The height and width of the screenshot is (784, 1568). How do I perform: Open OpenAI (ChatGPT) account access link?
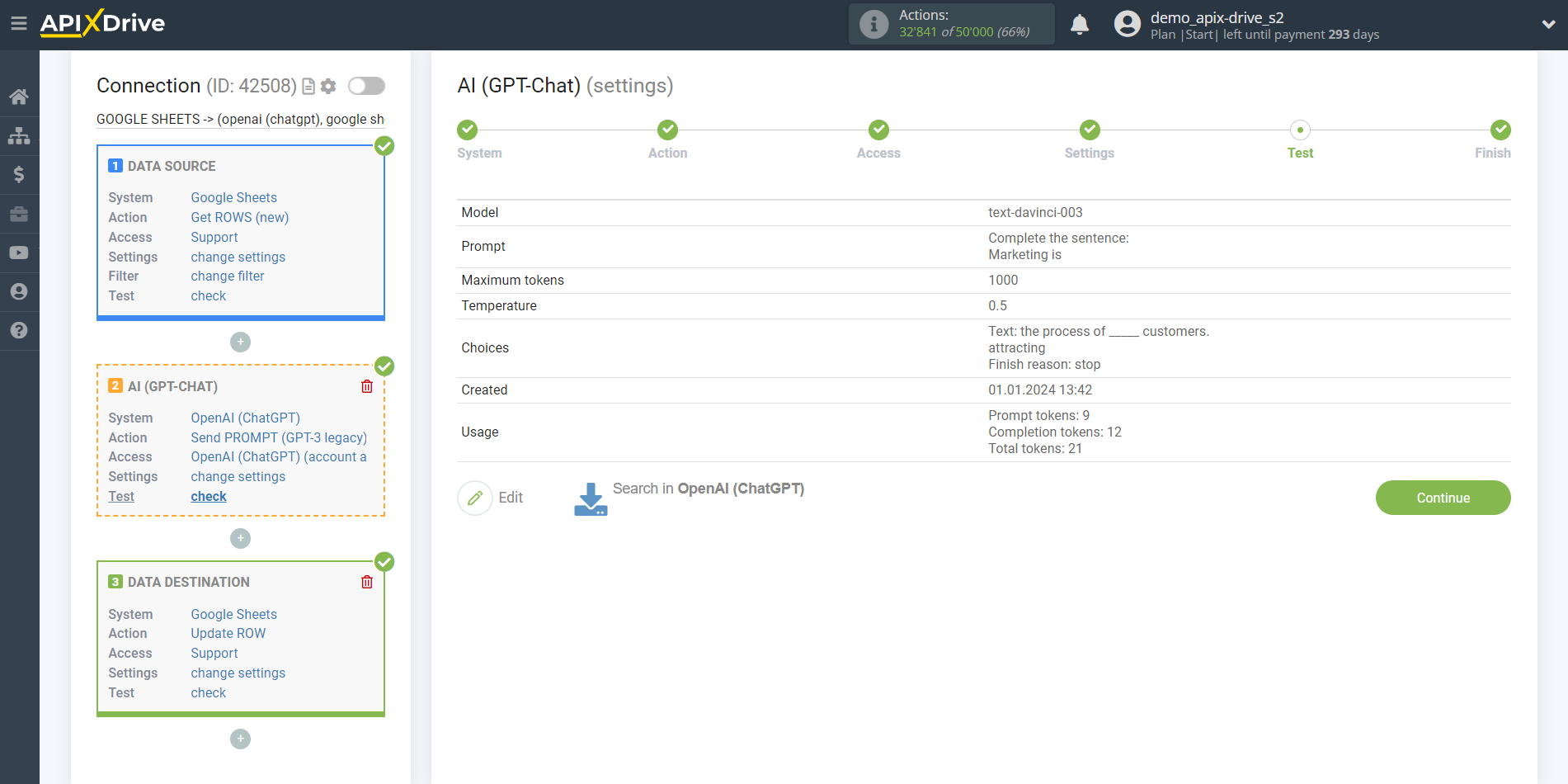[279, 456]
